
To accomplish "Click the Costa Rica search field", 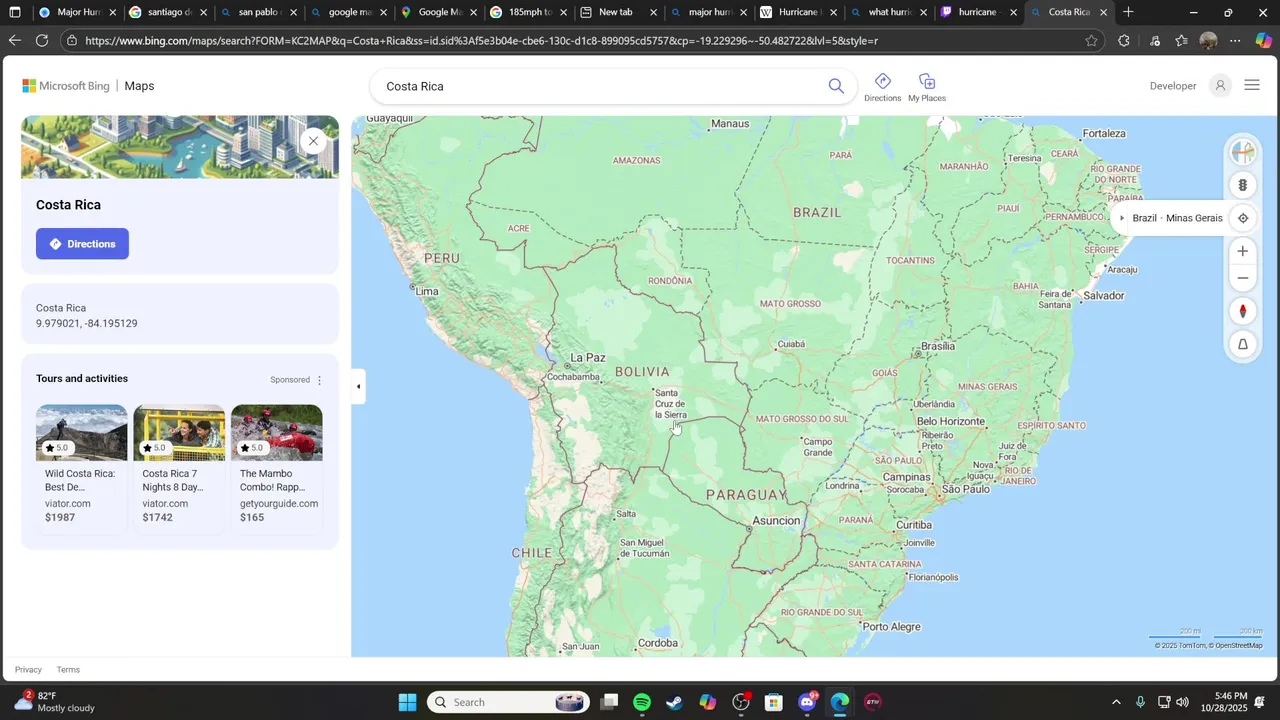I will point(600,86).
